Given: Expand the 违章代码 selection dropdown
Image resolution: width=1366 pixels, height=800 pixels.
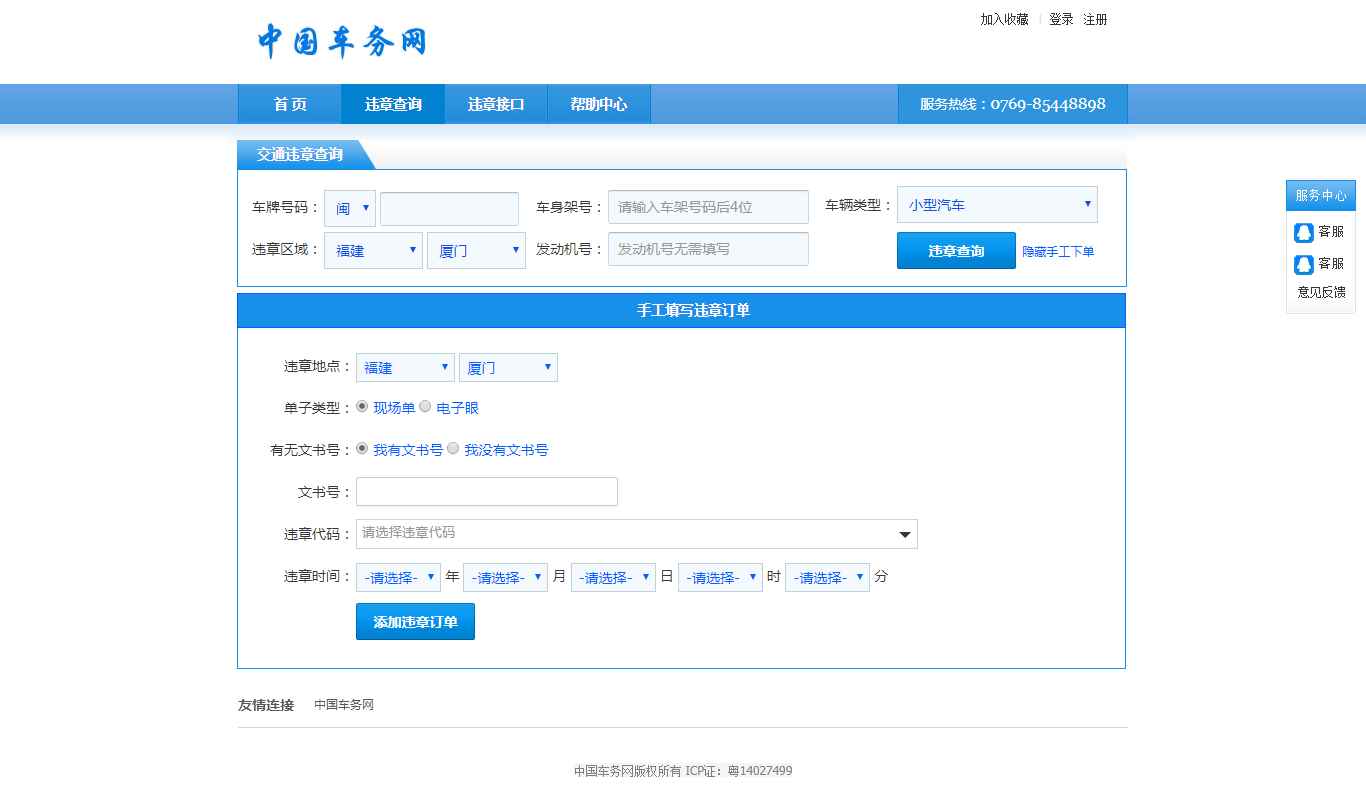Looking at the screenshot, I should tap(636, 534).
